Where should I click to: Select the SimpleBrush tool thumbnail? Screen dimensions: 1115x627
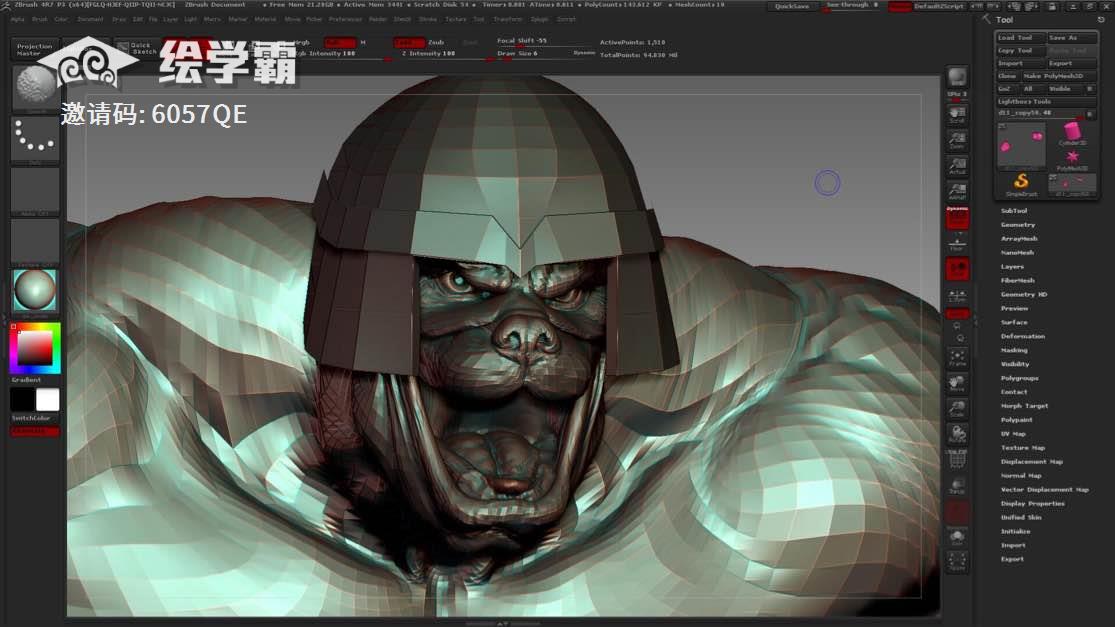tap(1021, 182)
